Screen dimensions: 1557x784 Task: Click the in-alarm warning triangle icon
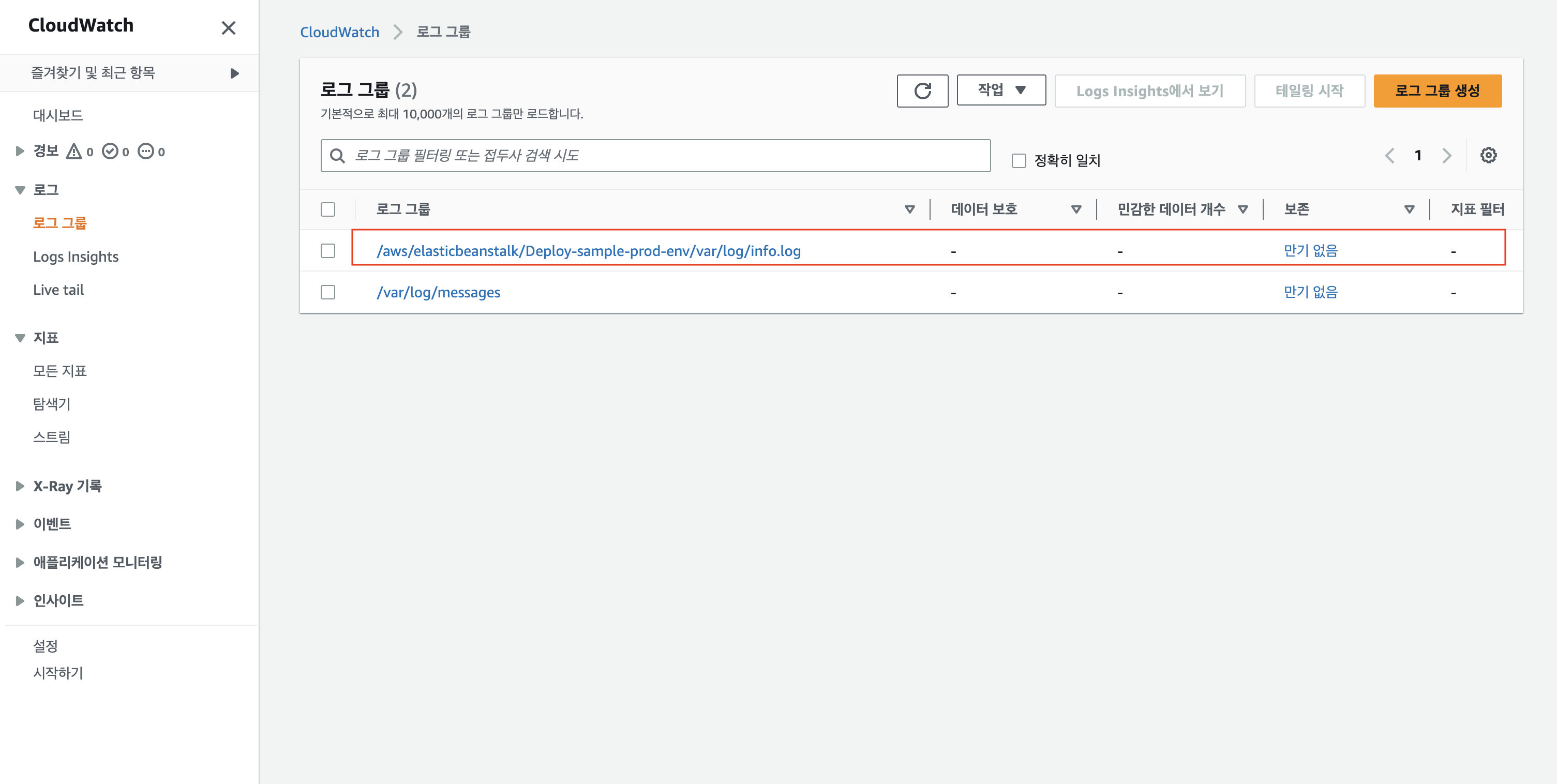(74, 151)
